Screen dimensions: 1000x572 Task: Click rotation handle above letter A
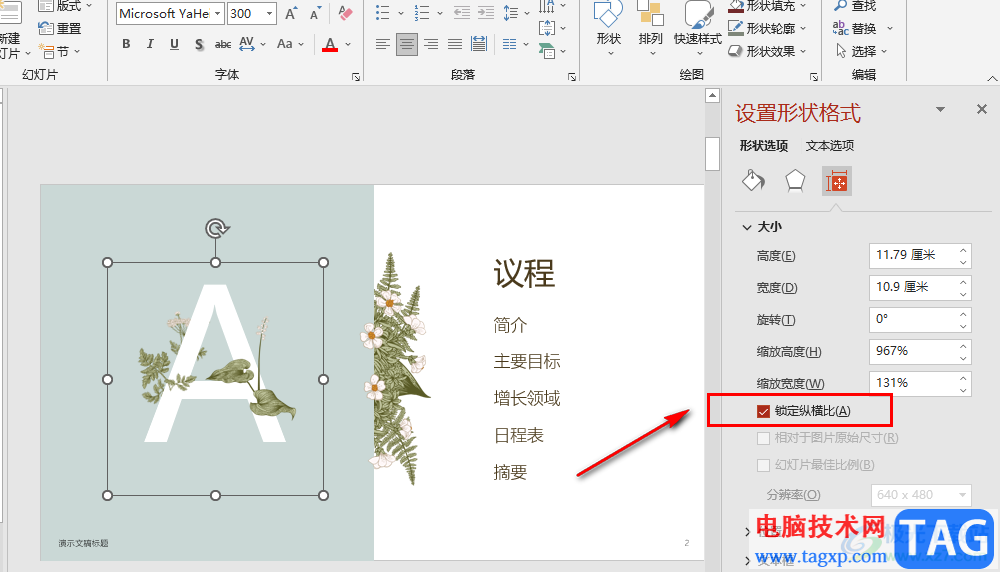217,228
